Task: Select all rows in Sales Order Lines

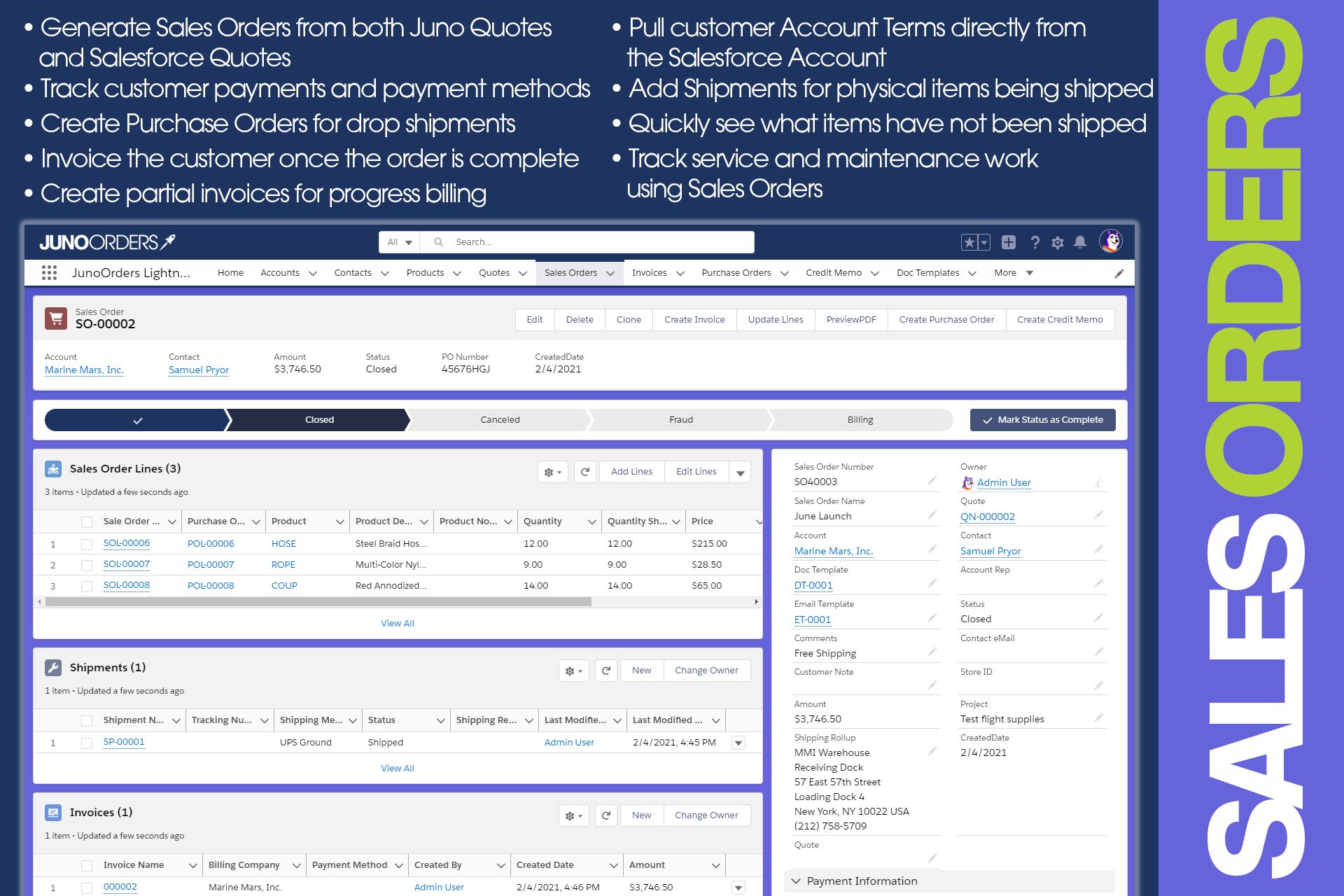Action: click(x=87, y=521)
